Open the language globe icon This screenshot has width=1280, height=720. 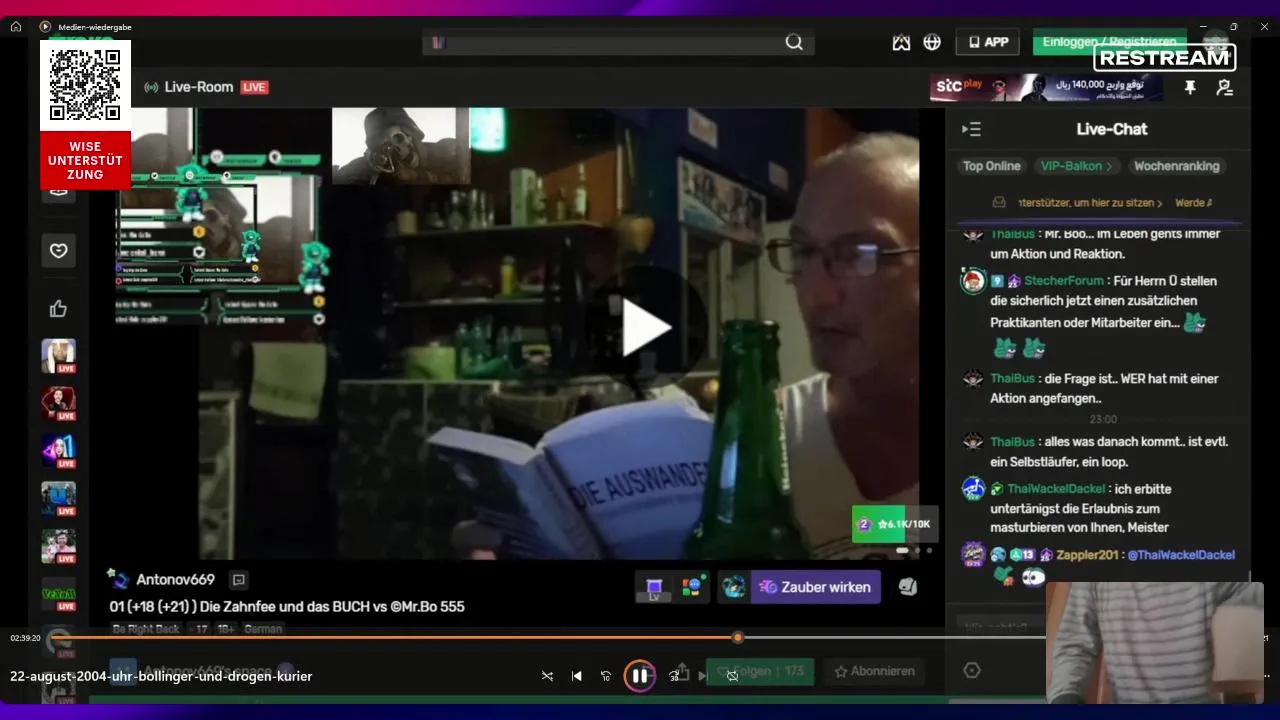tap(932, 42)
